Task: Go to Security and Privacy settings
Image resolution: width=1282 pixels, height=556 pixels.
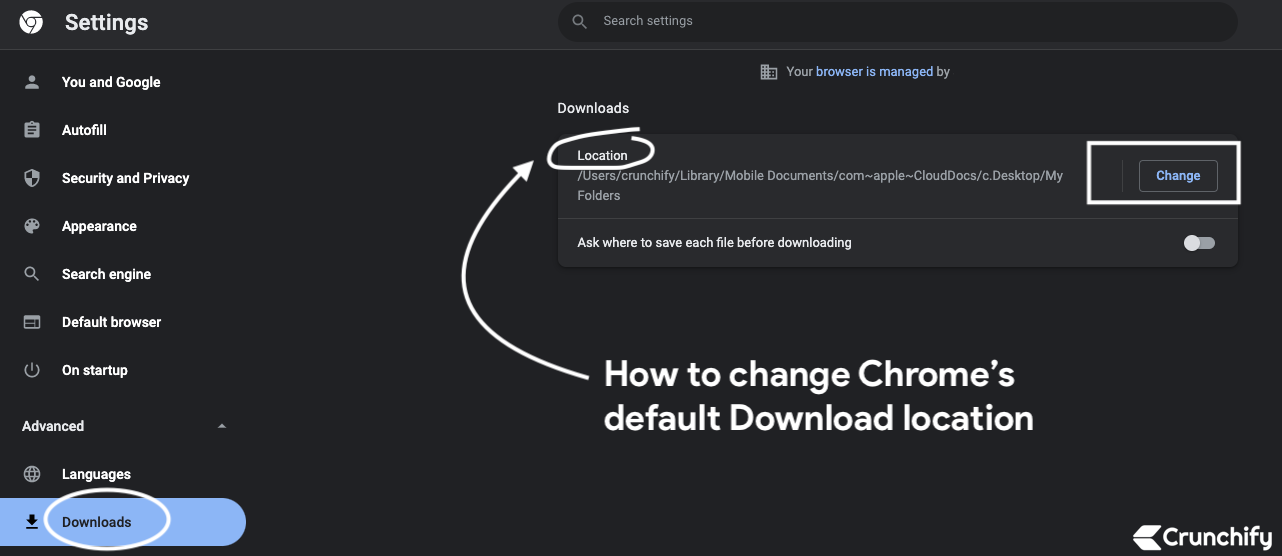Action: coord(125,178)
